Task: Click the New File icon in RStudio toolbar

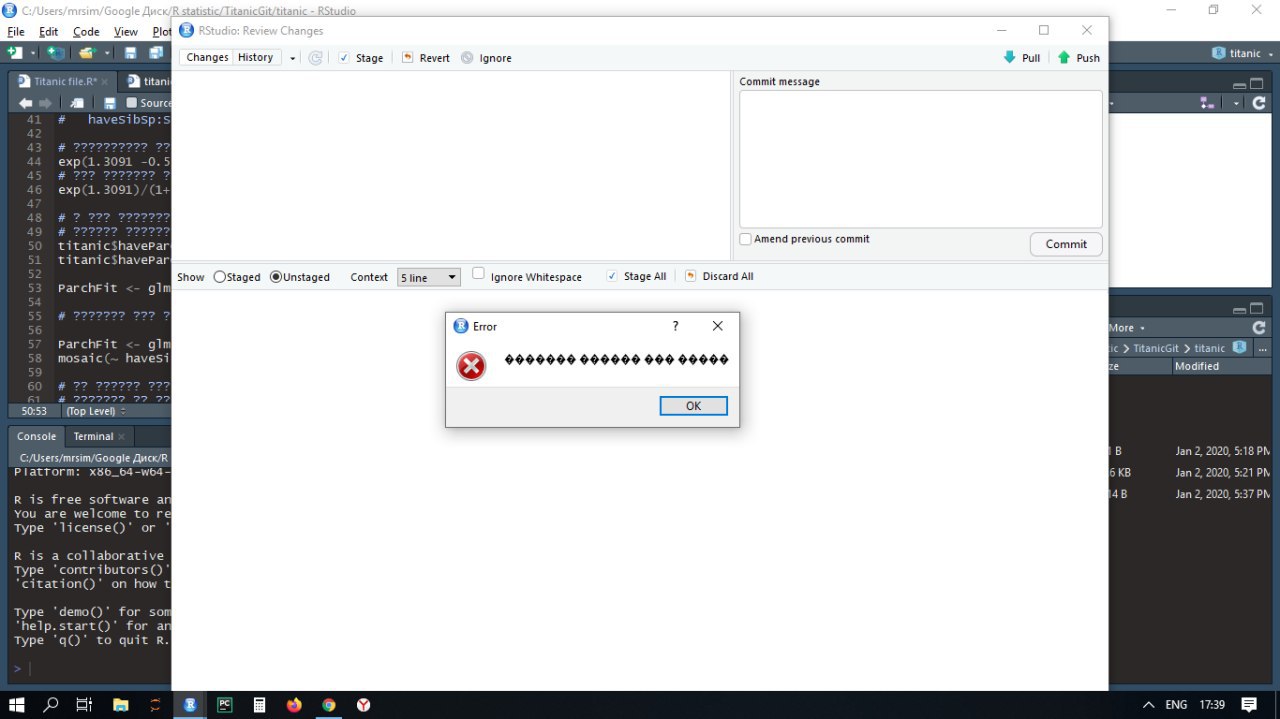Action: 14,52
